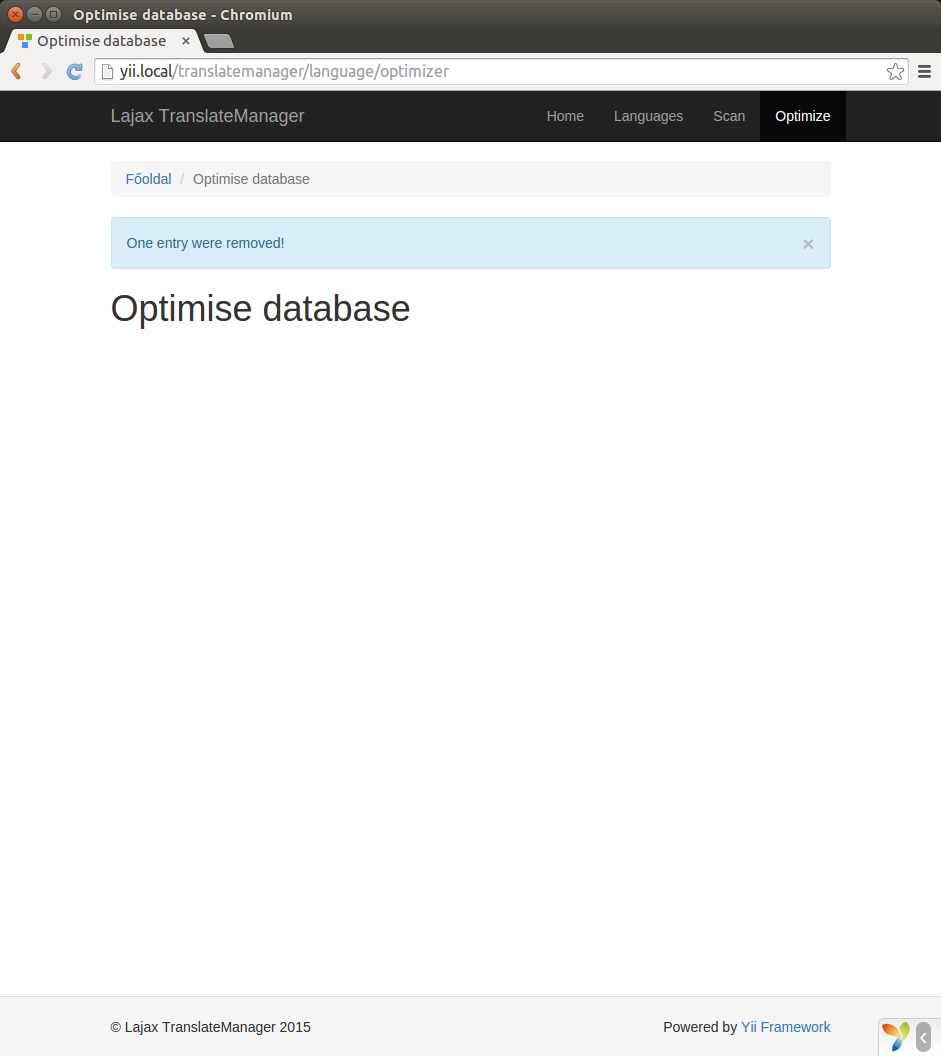Screen dimensions: 941x1056
Task: Click the 'One entry were removed!' message text
Action: pos(205,243)
